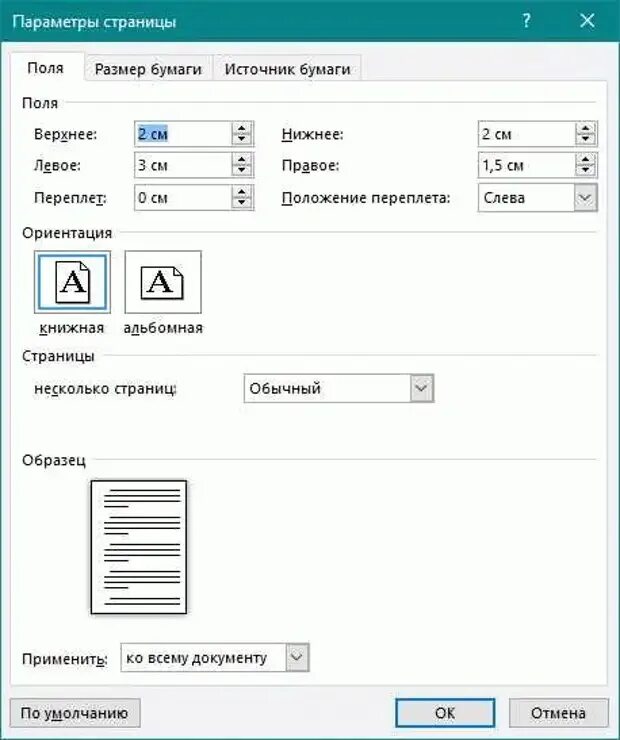
Task: Switch to the Размер бумаги tab
Action: tap(148, 69)
